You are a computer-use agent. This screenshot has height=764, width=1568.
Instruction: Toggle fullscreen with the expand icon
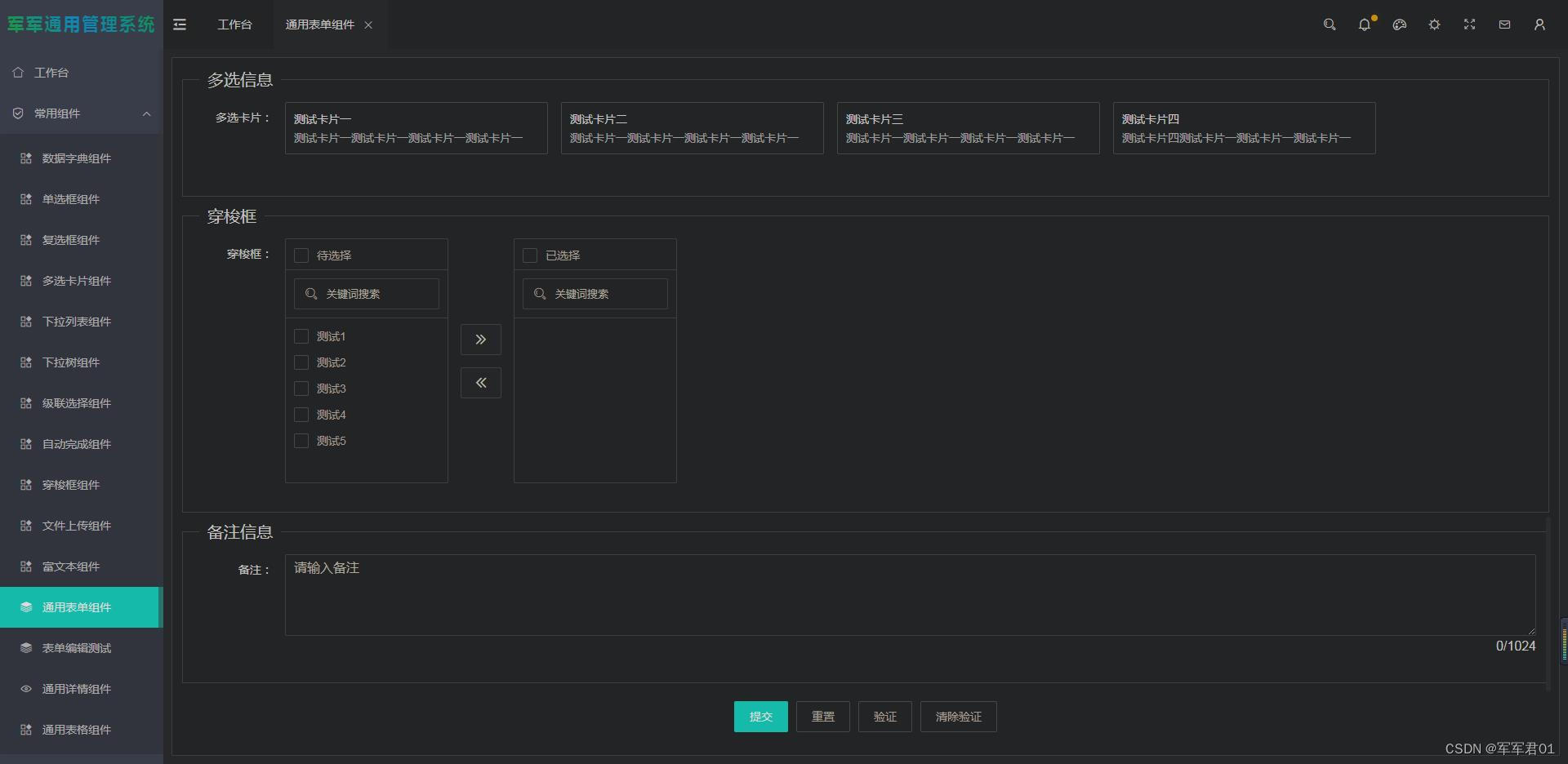pyautogui.click(x=1469, y=24)
